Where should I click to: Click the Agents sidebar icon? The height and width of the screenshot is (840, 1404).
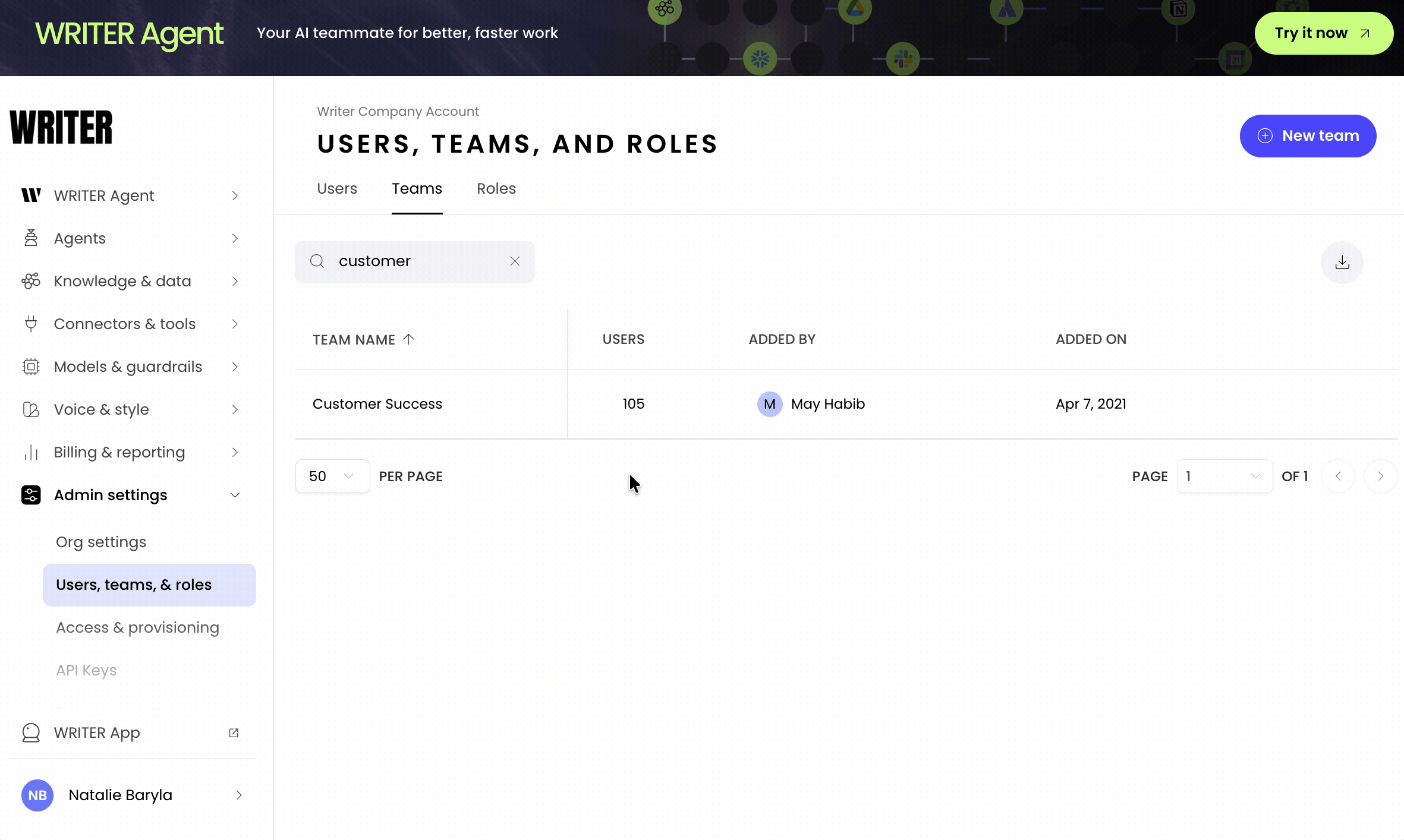pyautogui.click(x=31, y=238)
